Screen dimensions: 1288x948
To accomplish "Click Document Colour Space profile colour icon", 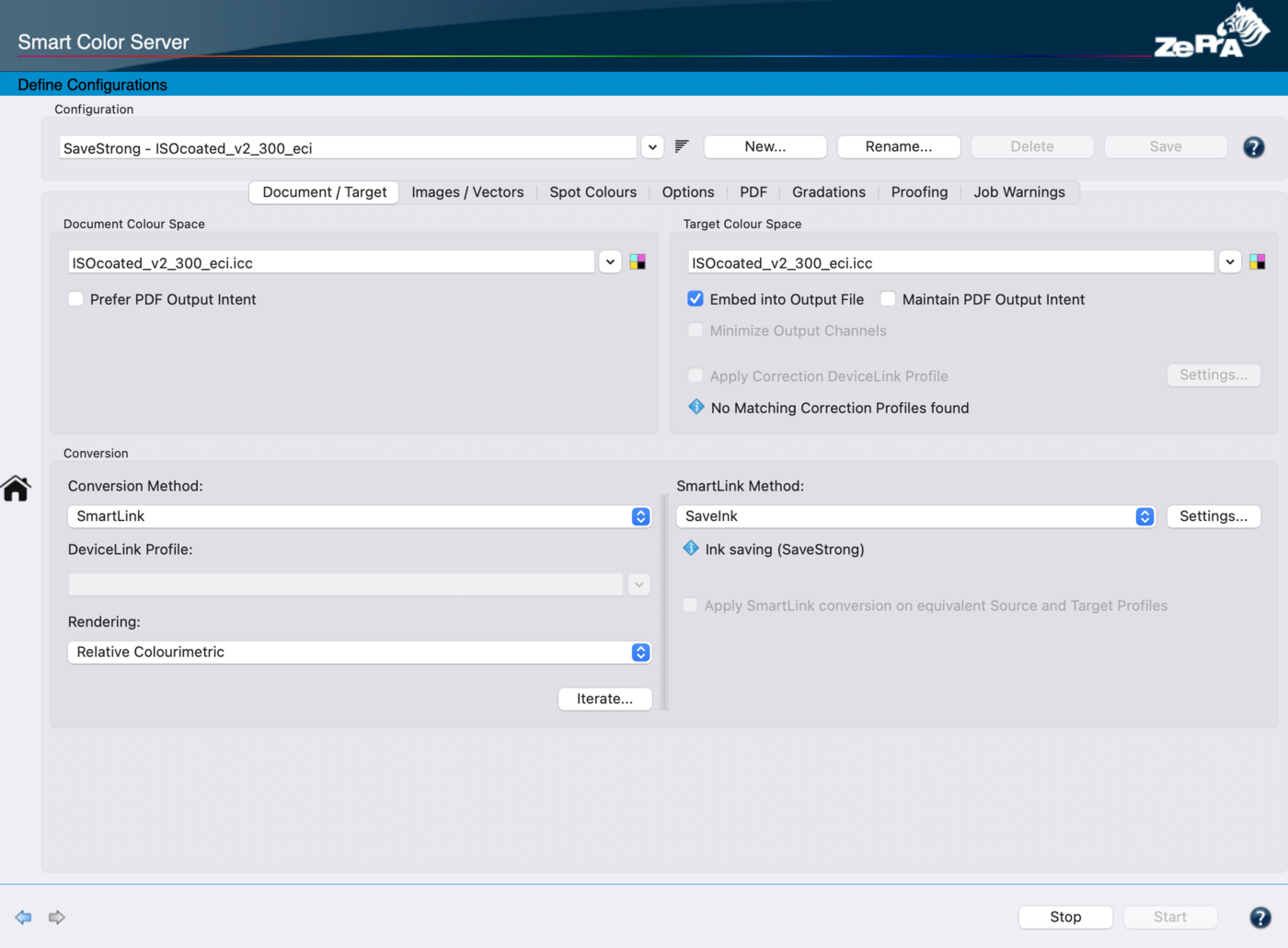I will click(638, 262).
